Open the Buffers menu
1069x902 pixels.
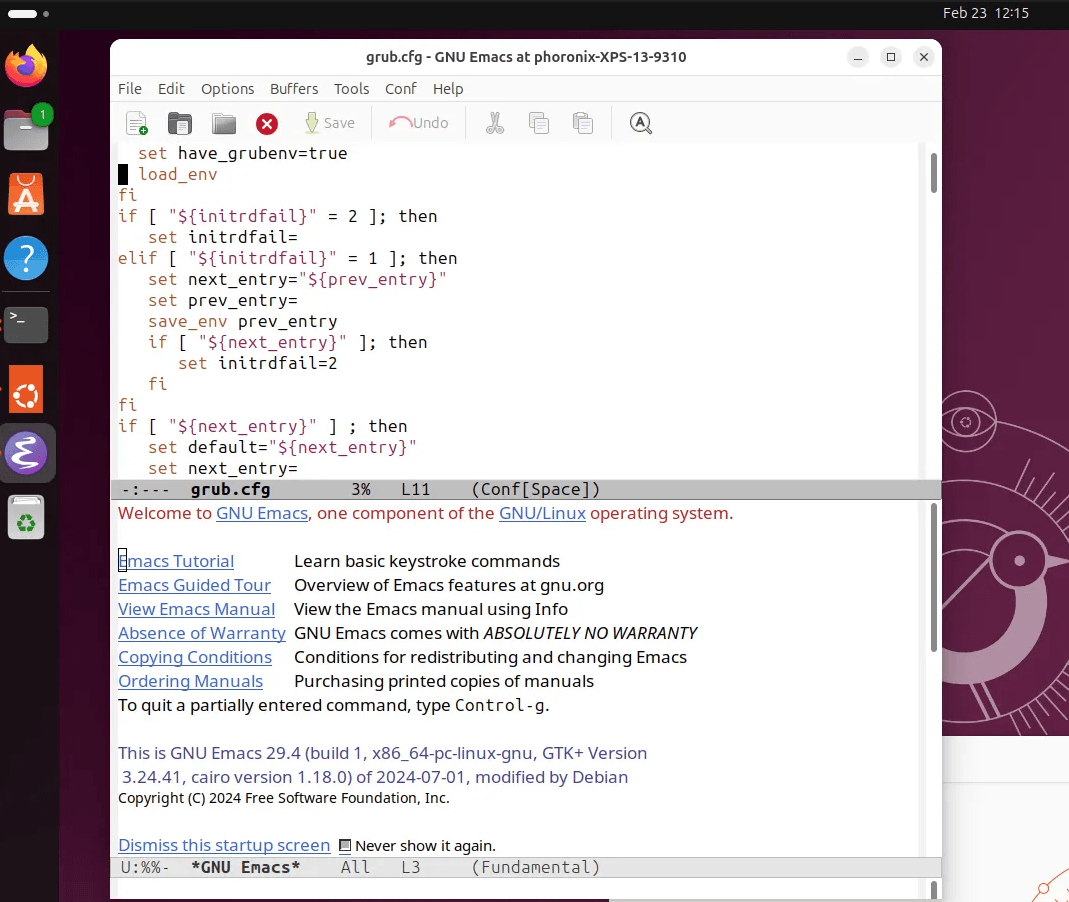pos(294,89)
